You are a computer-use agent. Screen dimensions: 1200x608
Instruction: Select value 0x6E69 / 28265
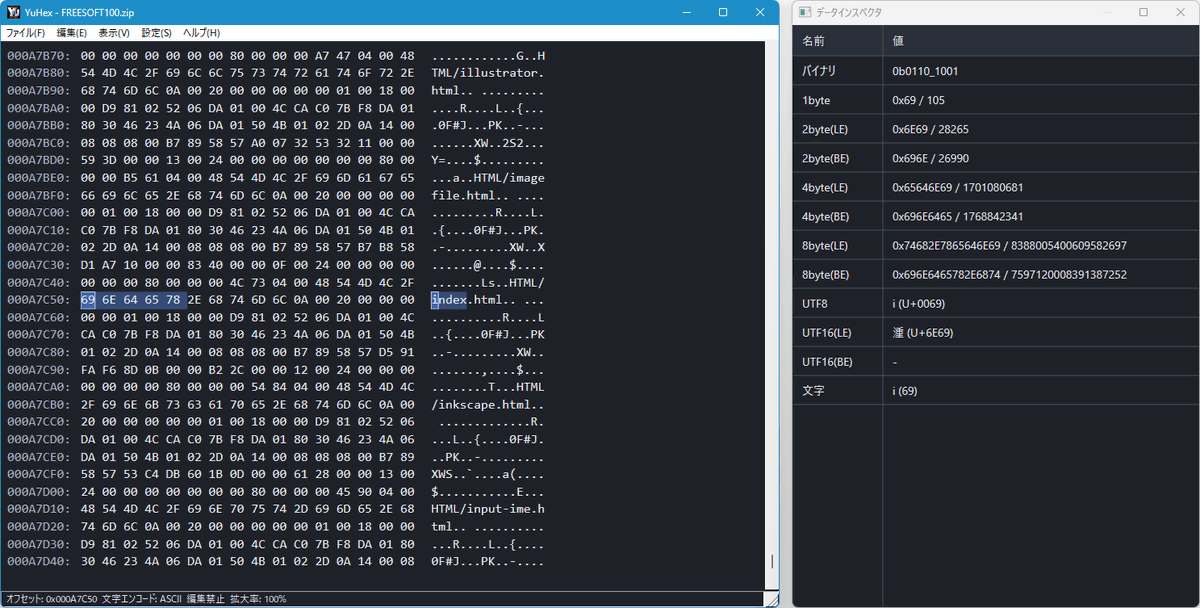(931, 130)
